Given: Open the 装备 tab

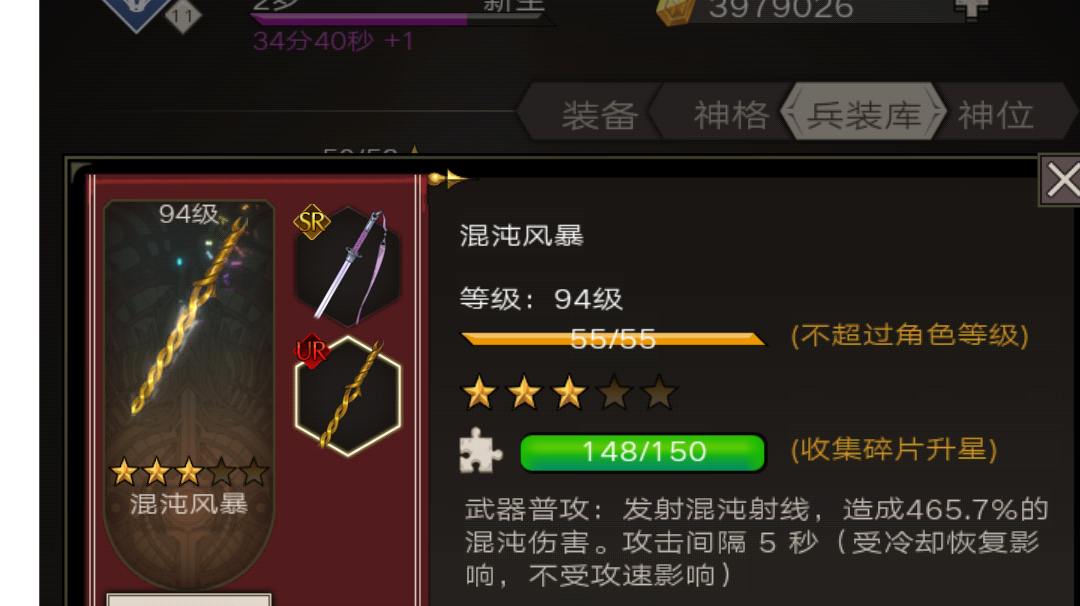Looking at the screenshot, I should click(599, 114).
